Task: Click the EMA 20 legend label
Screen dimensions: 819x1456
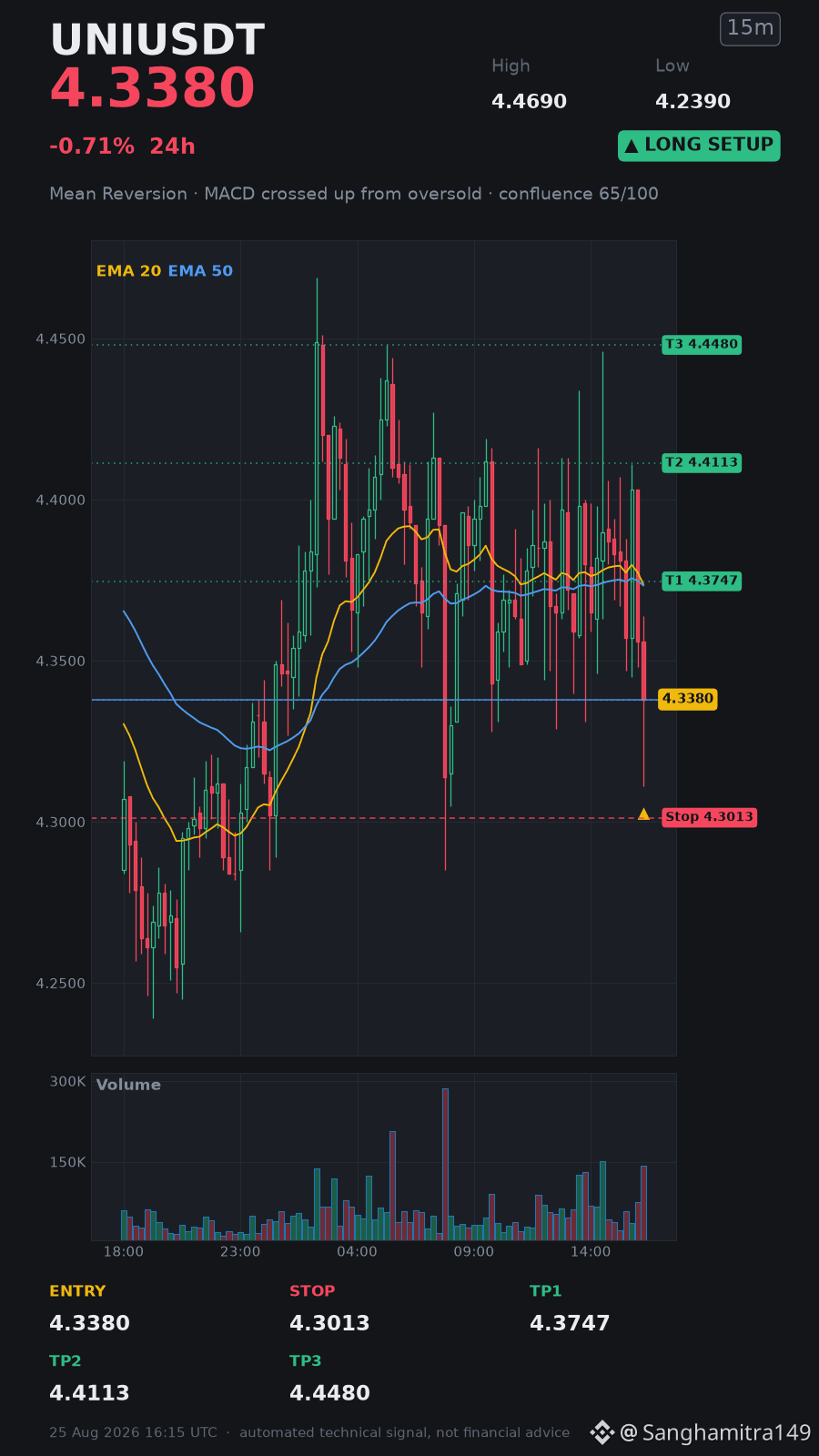Action: click(x=128, y=271)
